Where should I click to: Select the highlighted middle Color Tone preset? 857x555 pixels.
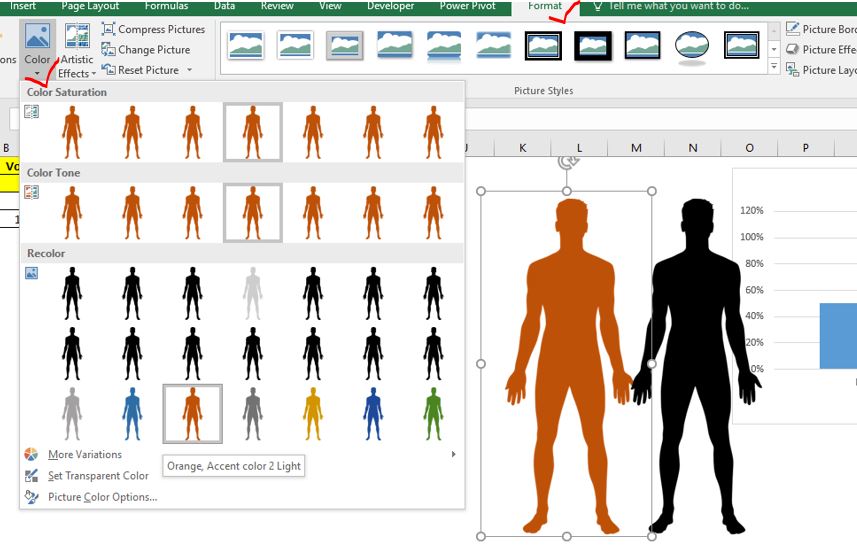tap(253, 213)
